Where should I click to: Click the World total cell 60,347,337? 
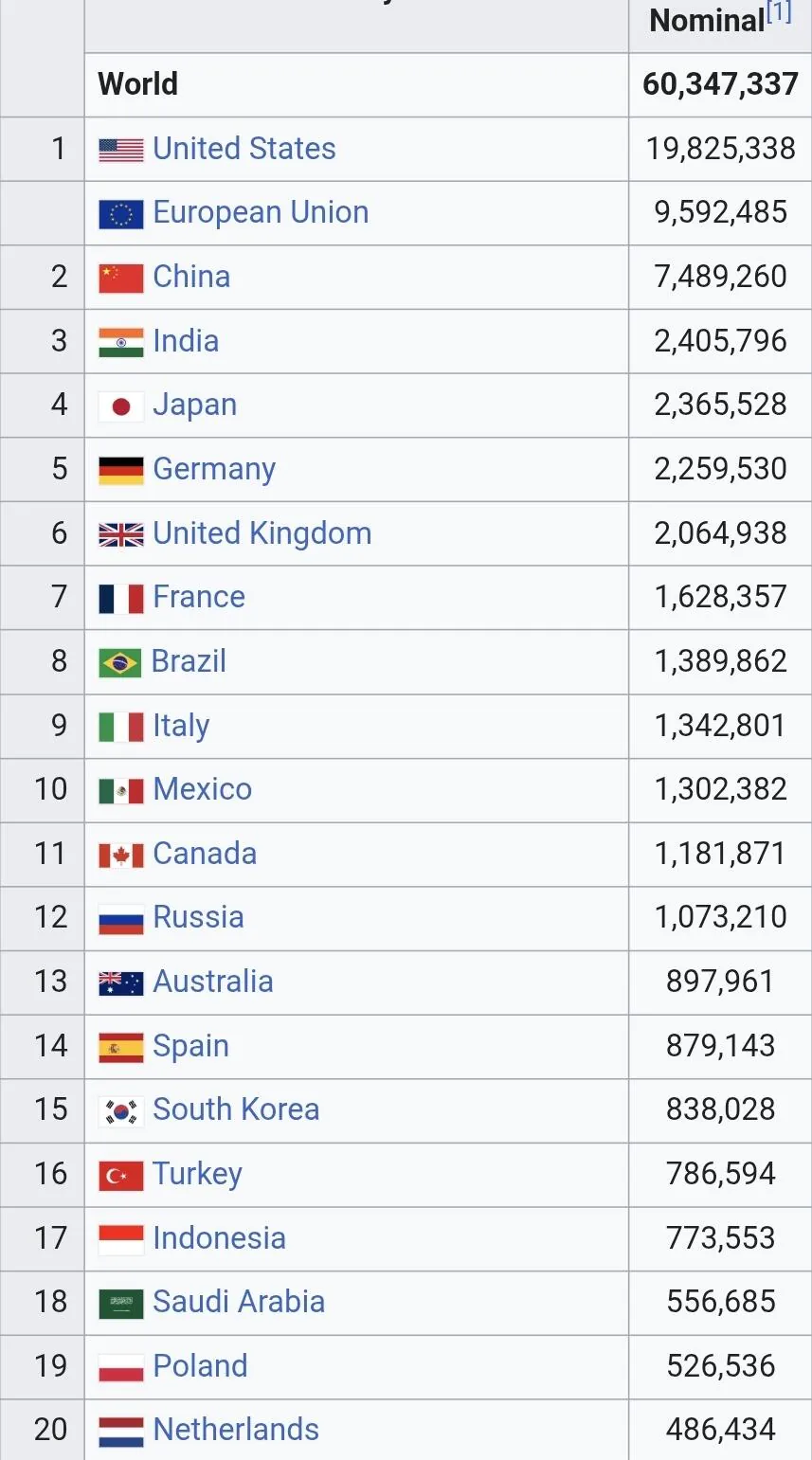point(720,84)
